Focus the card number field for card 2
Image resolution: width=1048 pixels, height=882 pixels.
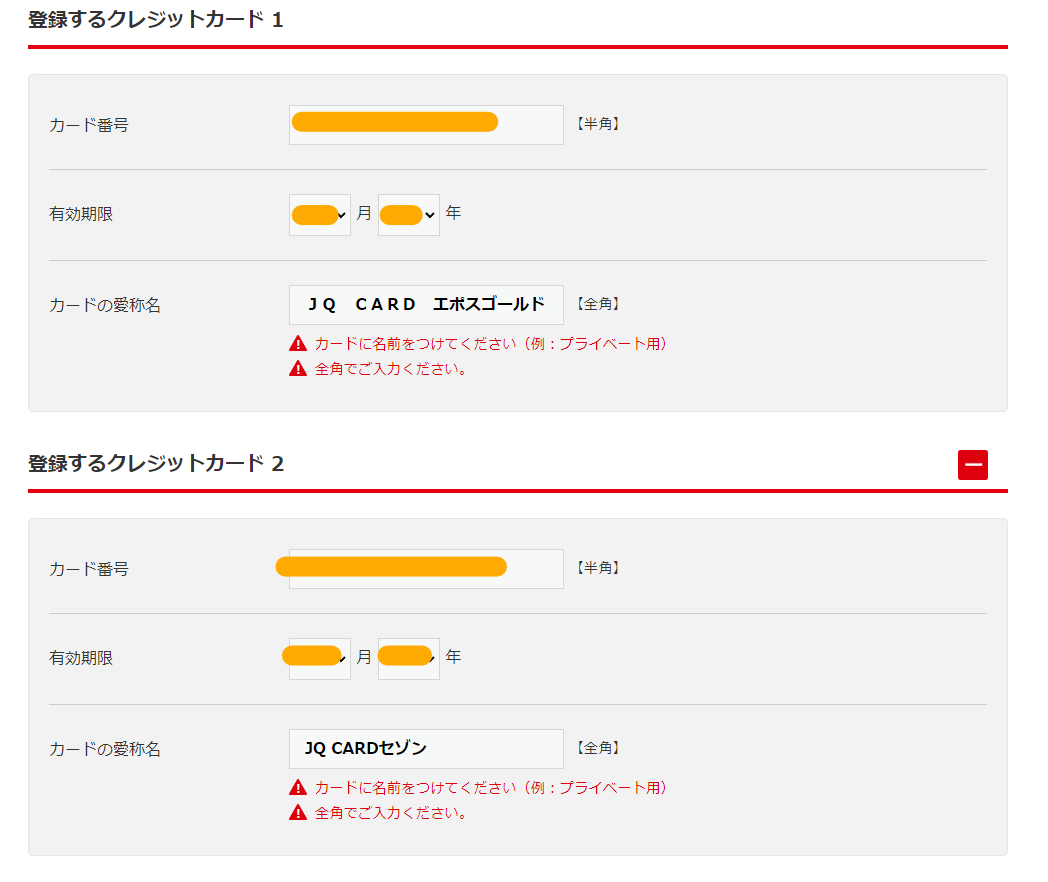pyautogui.click(x=426, y=569)
